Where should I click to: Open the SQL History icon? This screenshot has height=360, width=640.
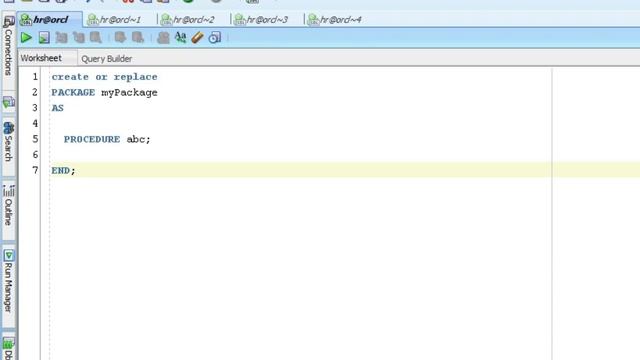pyautogui.click(x=215, y=38)
